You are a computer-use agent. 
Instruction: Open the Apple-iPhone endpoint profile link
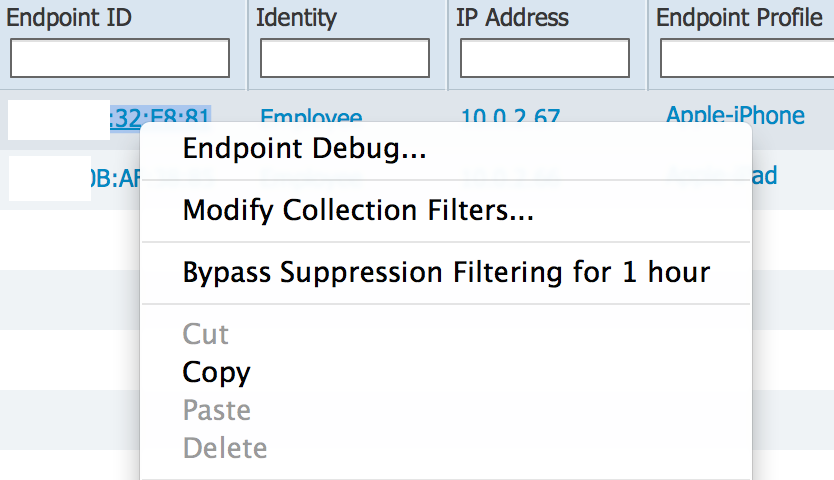[x=735, y=115]
